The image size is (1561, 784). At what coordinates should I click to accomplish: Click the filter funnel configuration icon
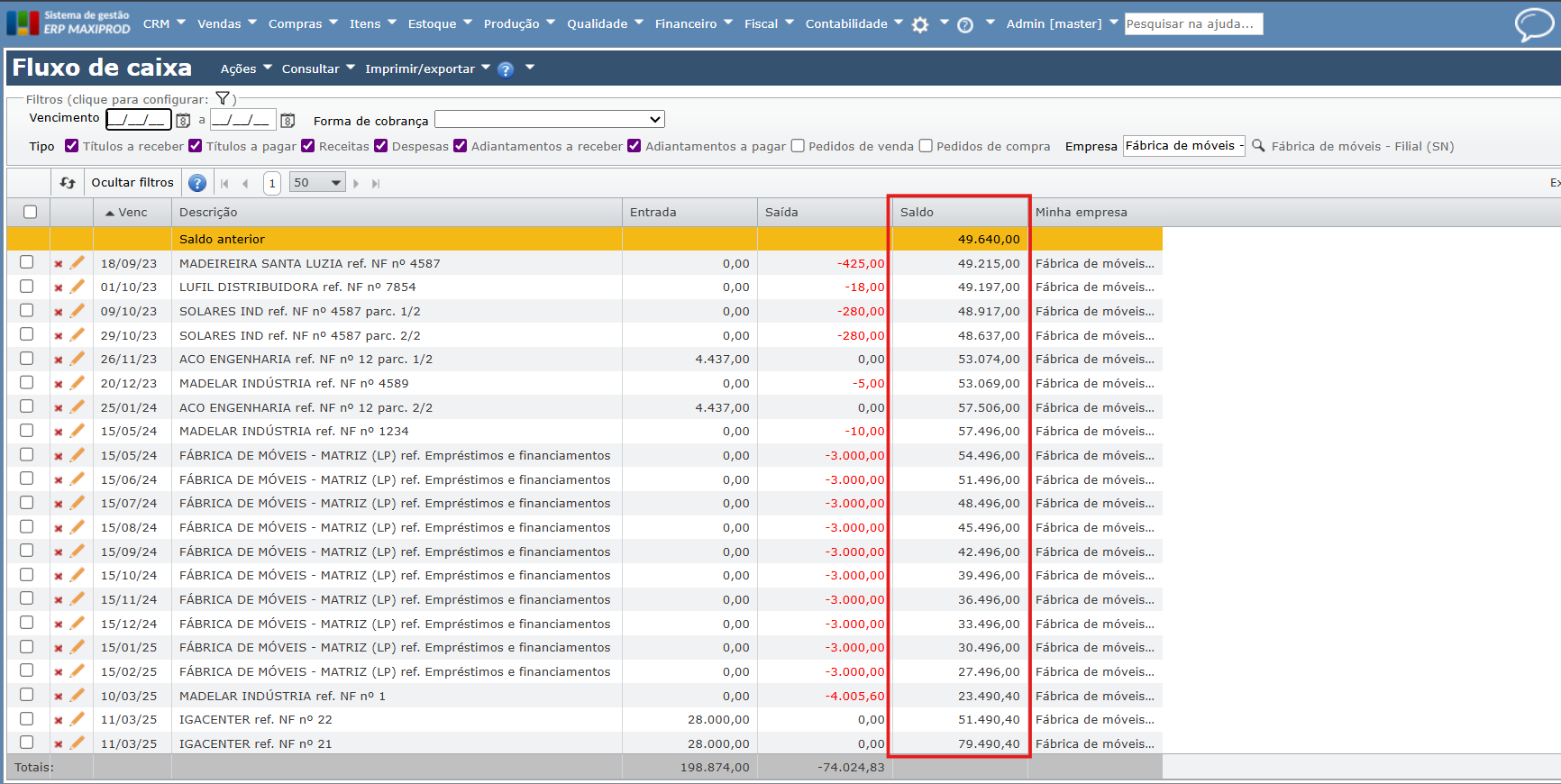click(x=223, y=99)
